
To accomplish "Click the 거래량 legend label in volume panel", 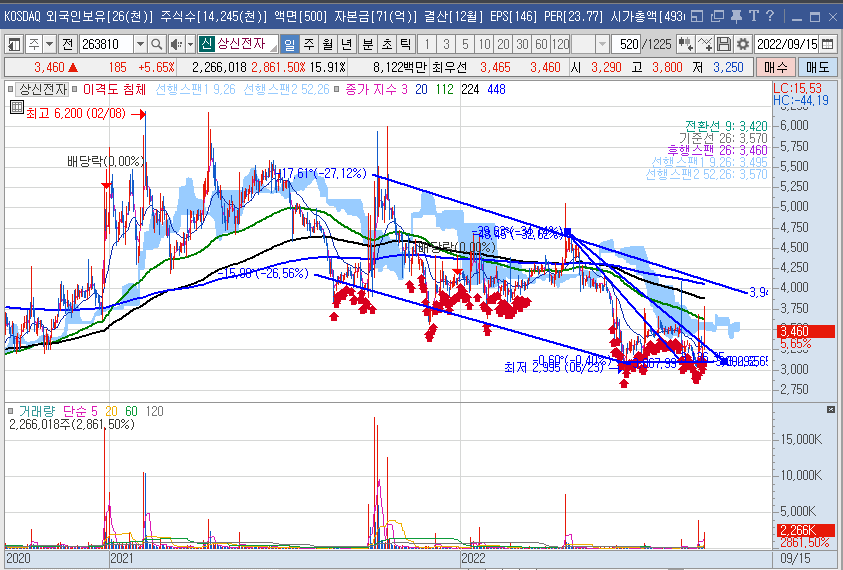I will point(37,411).
